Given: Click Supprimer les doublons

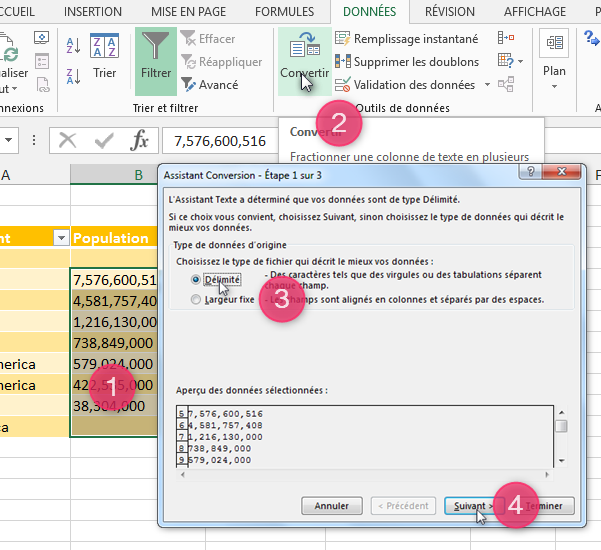Looking at the screenshot, I should [407, 61].
